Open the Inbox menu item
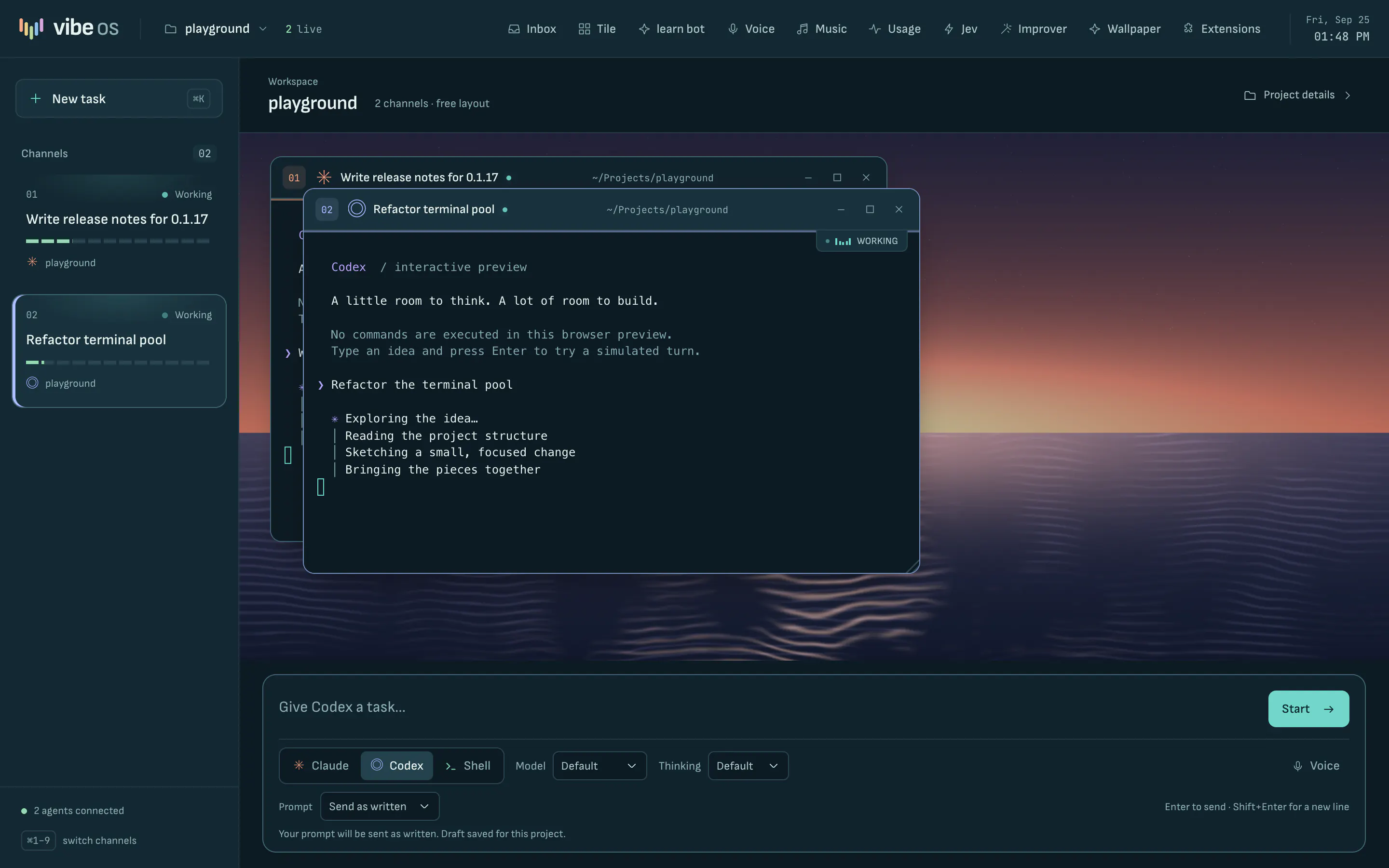The image size is (1389, 868). (x=532, y=29)
